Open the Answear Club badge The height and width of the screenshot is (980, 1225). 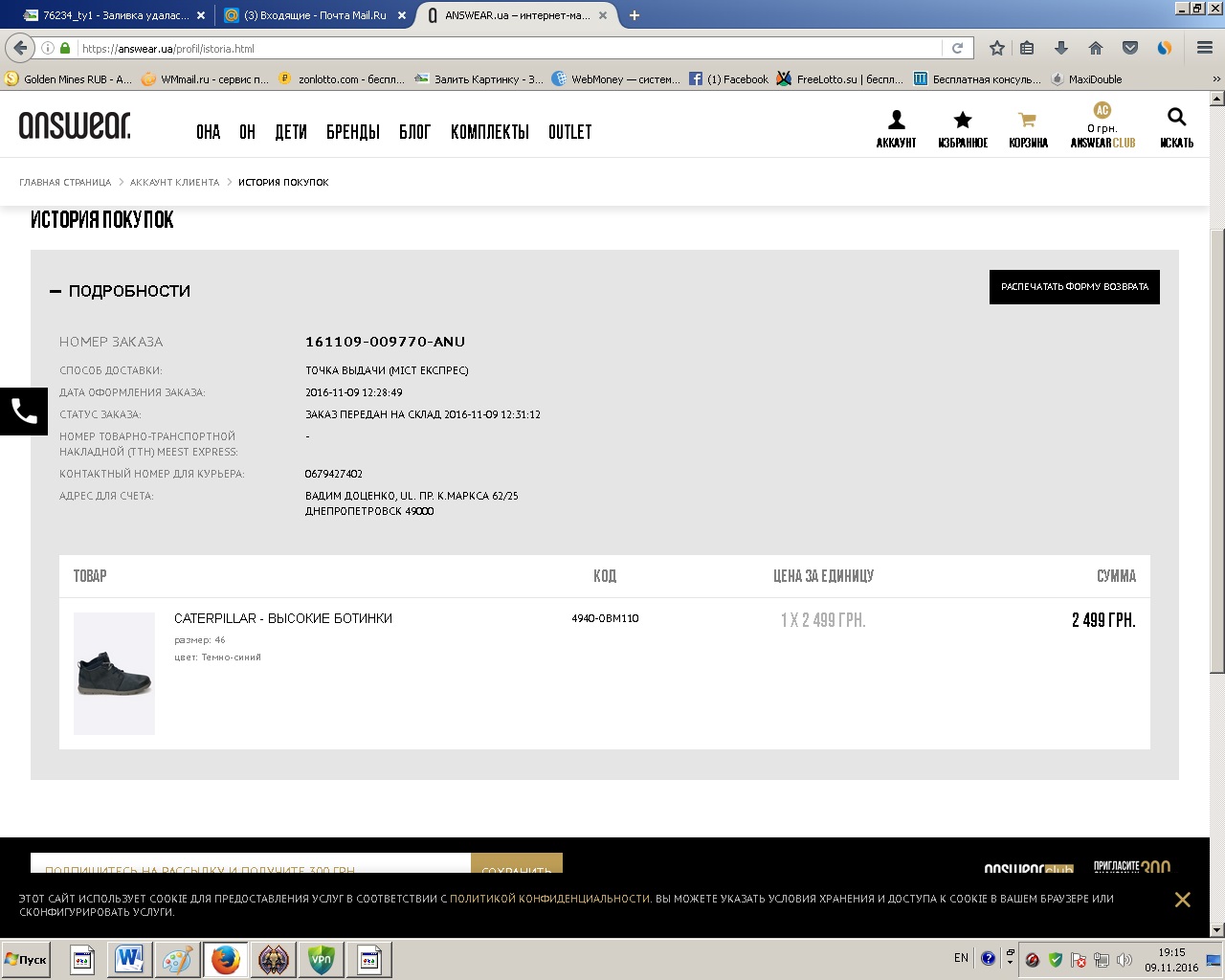(x=1102, y=125)
